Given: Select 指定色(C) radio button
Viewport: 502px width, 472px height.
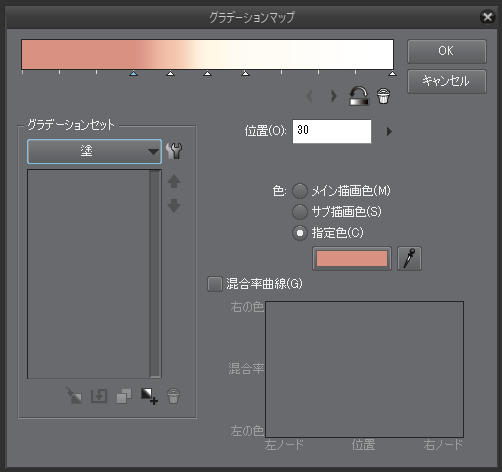Looking at the screenshot, I should (x=300, y=233).
